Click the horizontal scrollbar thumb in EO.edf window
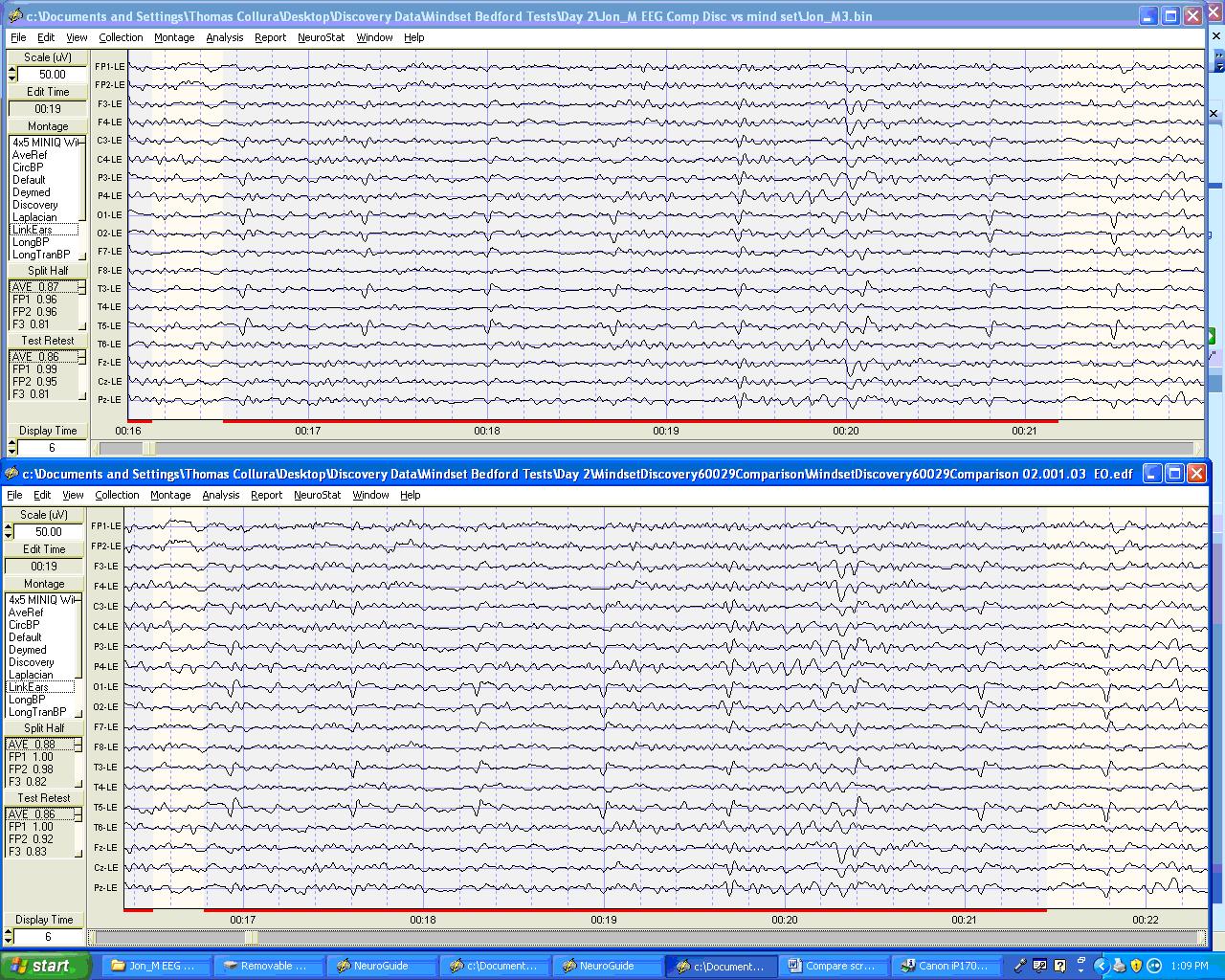 click(251, 938)
